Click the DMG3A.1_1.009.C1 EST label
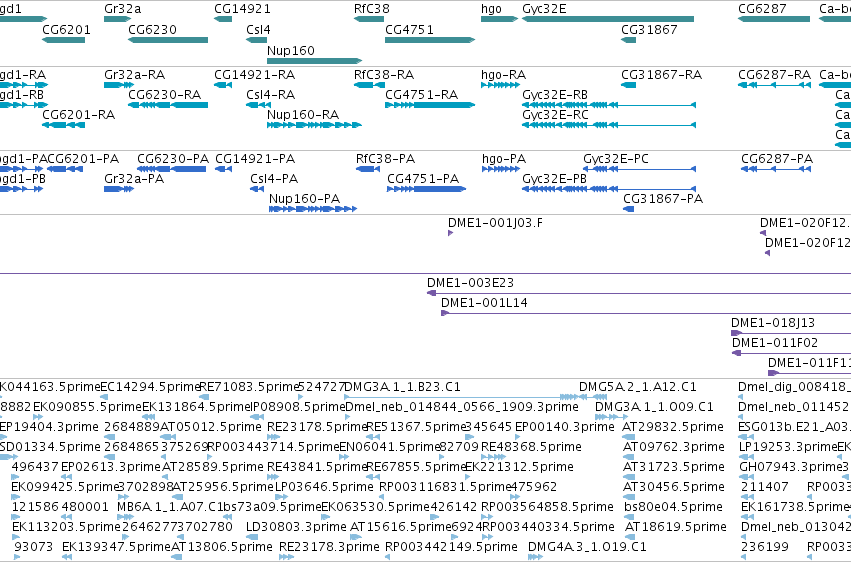This screenshot has width=851, height=562. click(x=654, y=407)
